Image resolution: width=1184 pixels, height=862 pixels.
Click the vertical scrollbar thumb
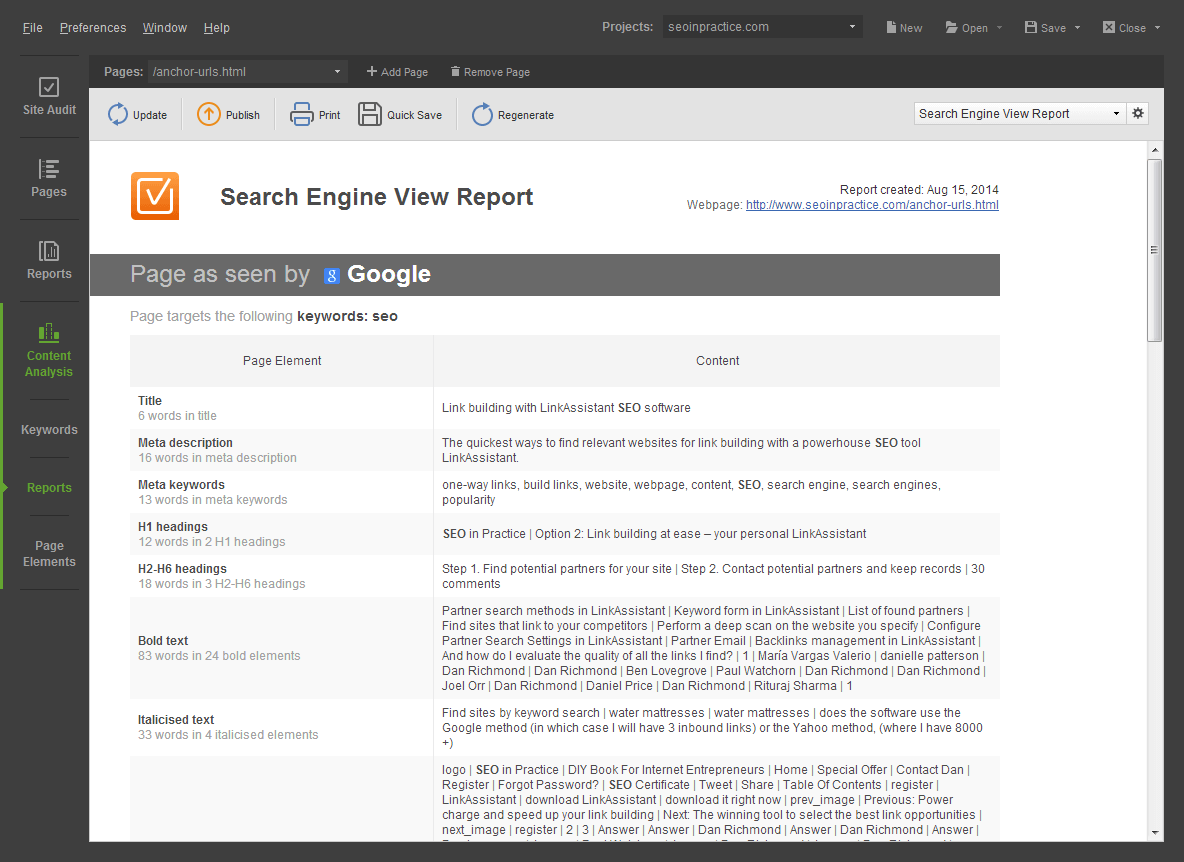(x=1155, y=250)
